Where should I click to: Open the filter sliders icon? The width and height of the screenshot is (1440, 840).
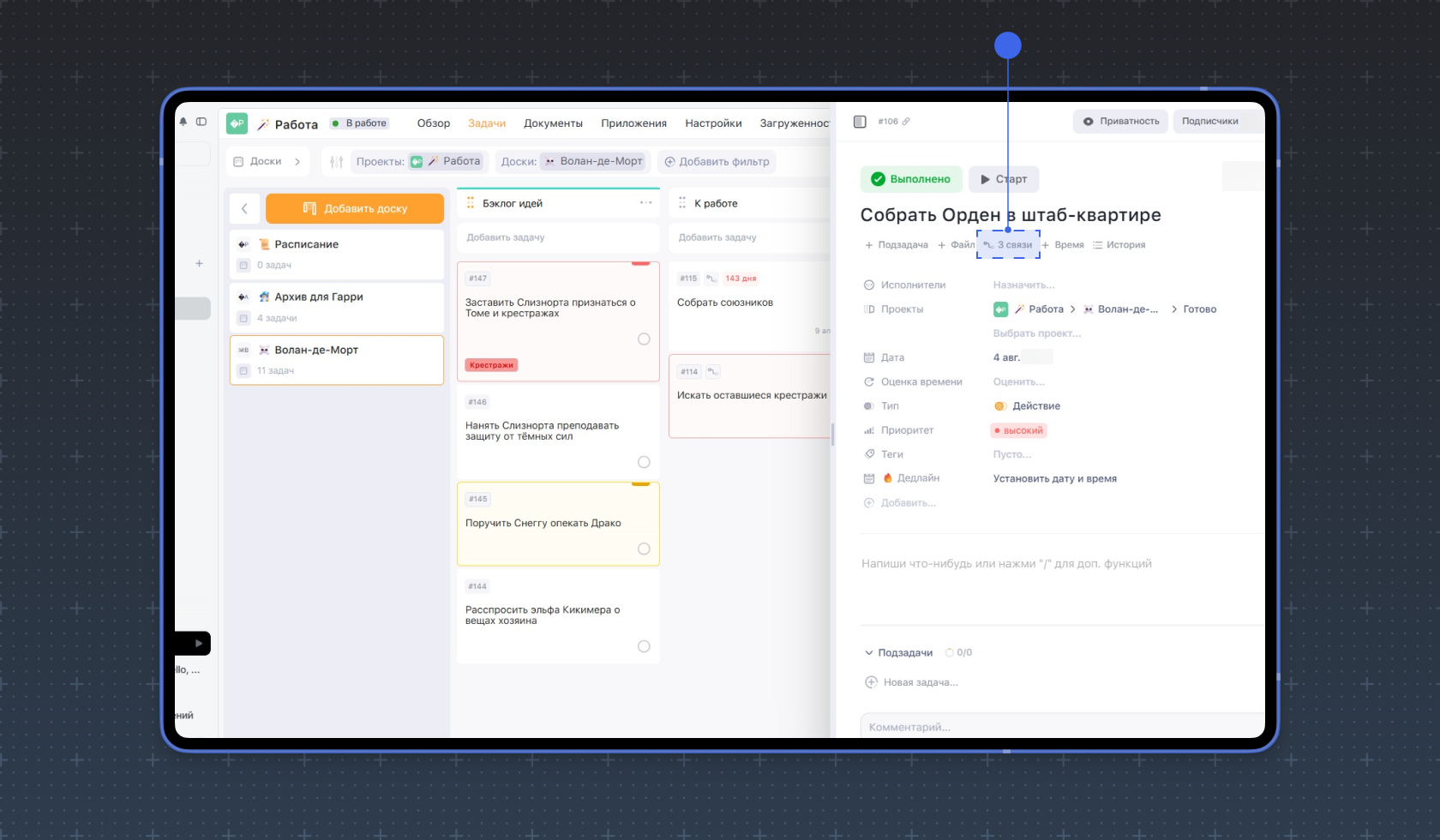[336, 161]
